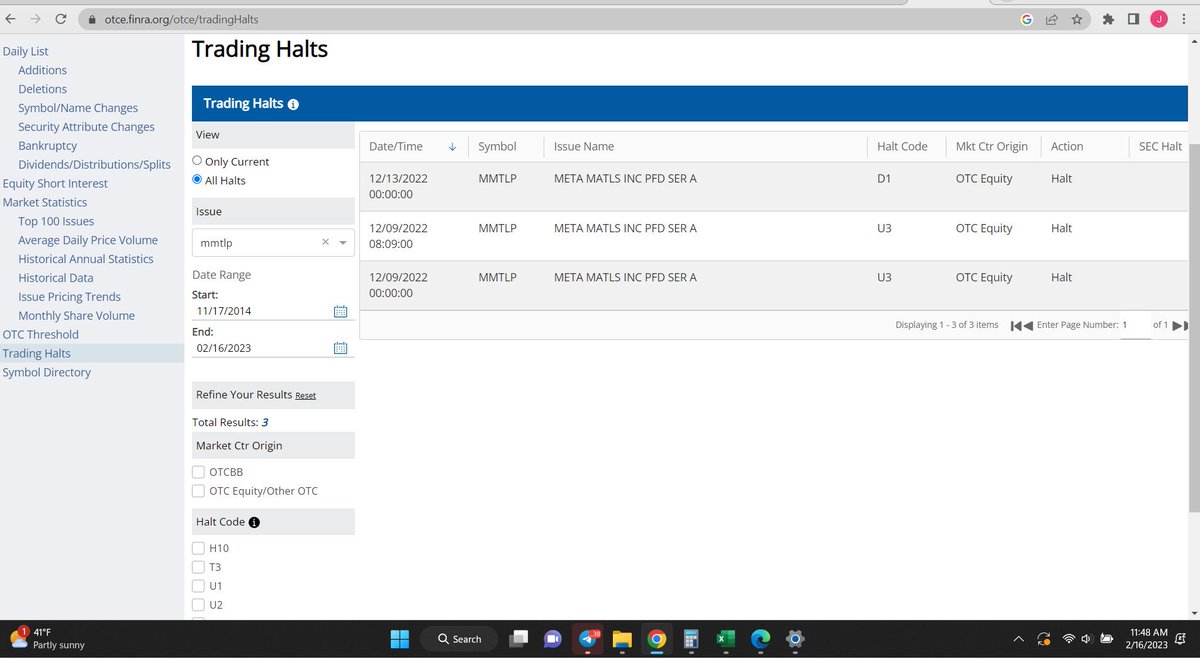Toggle the browser side panel icon
Screen dimensions: 1200x659
point(1133,18)
